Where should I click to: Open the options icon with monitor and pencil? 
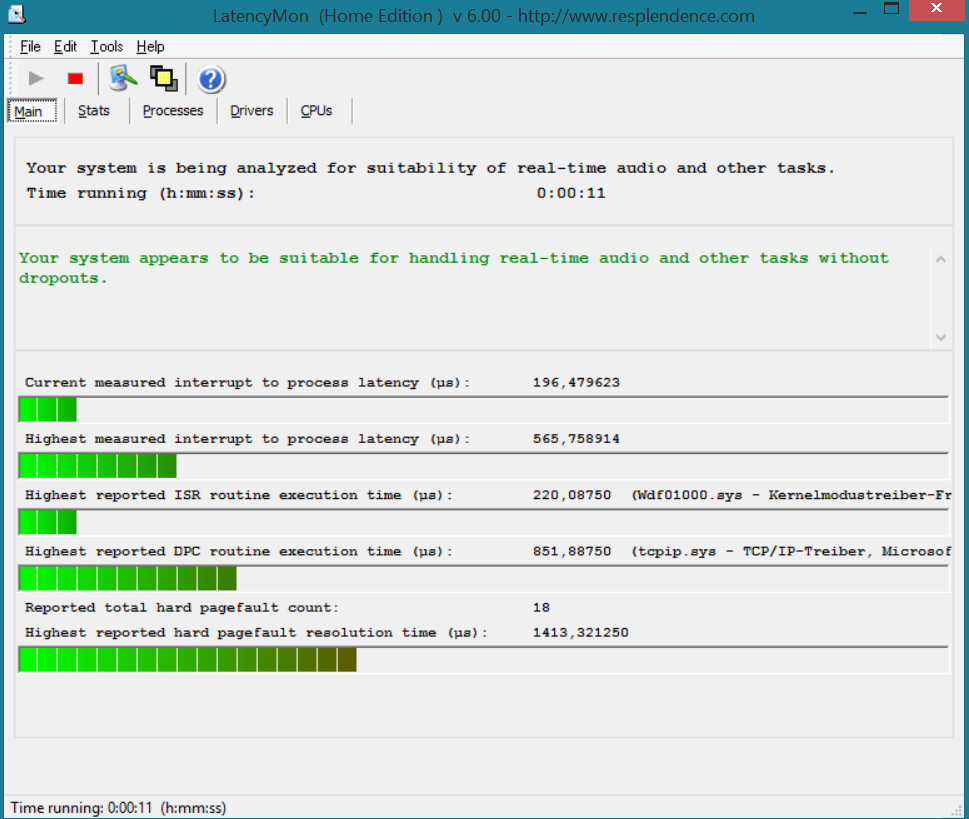pyautogui.click(x=123, y=79)
